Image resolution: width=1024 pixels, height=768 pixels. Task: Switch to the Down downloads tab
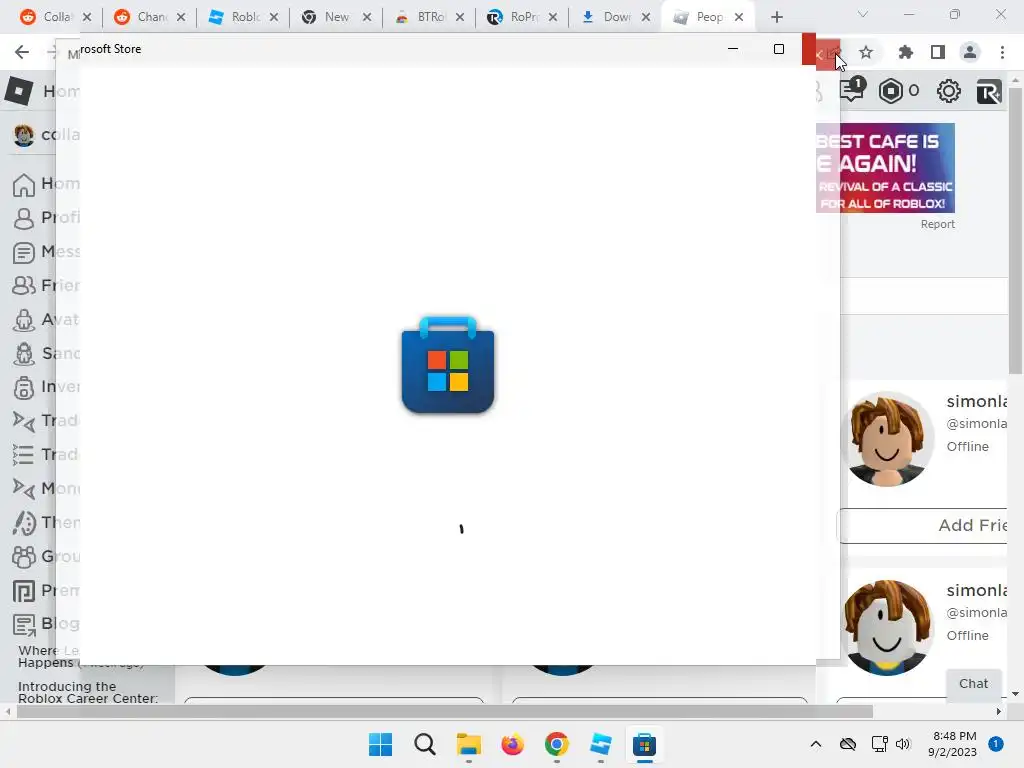(x=607, y=17)
